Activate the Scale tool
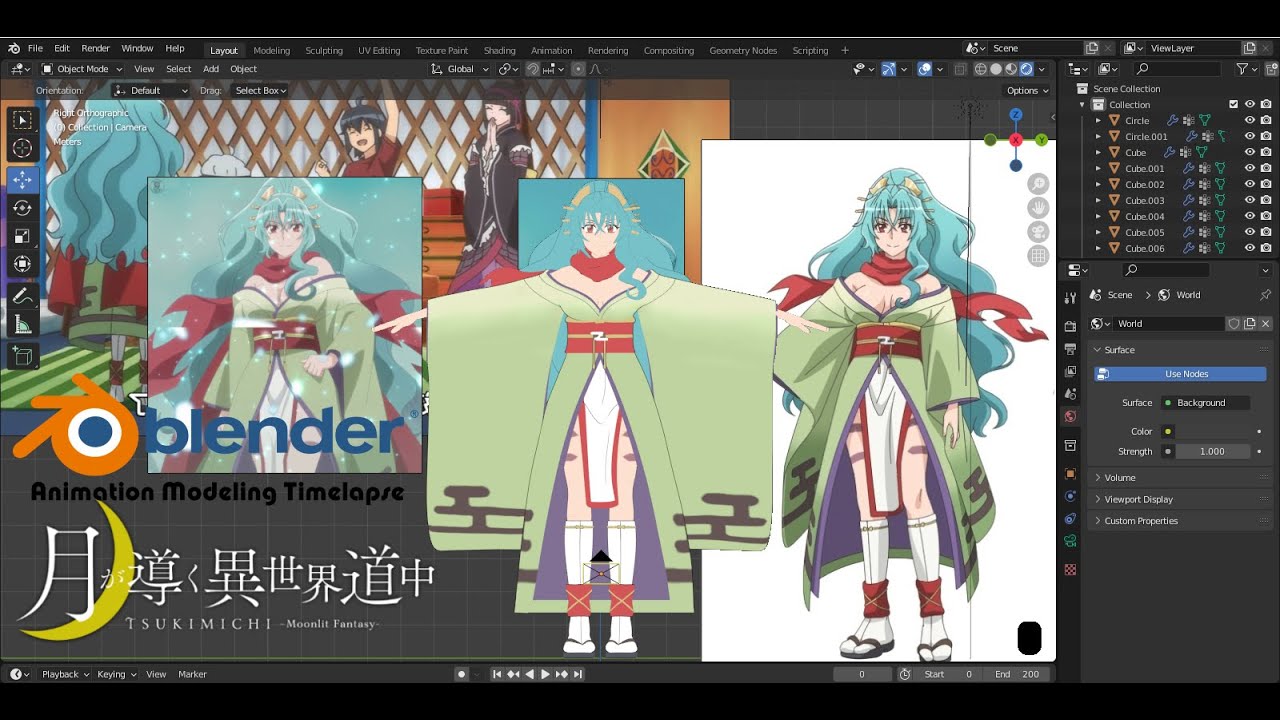Image resolution: width=1280 pixels, height=720 pixels. point(22,236)
